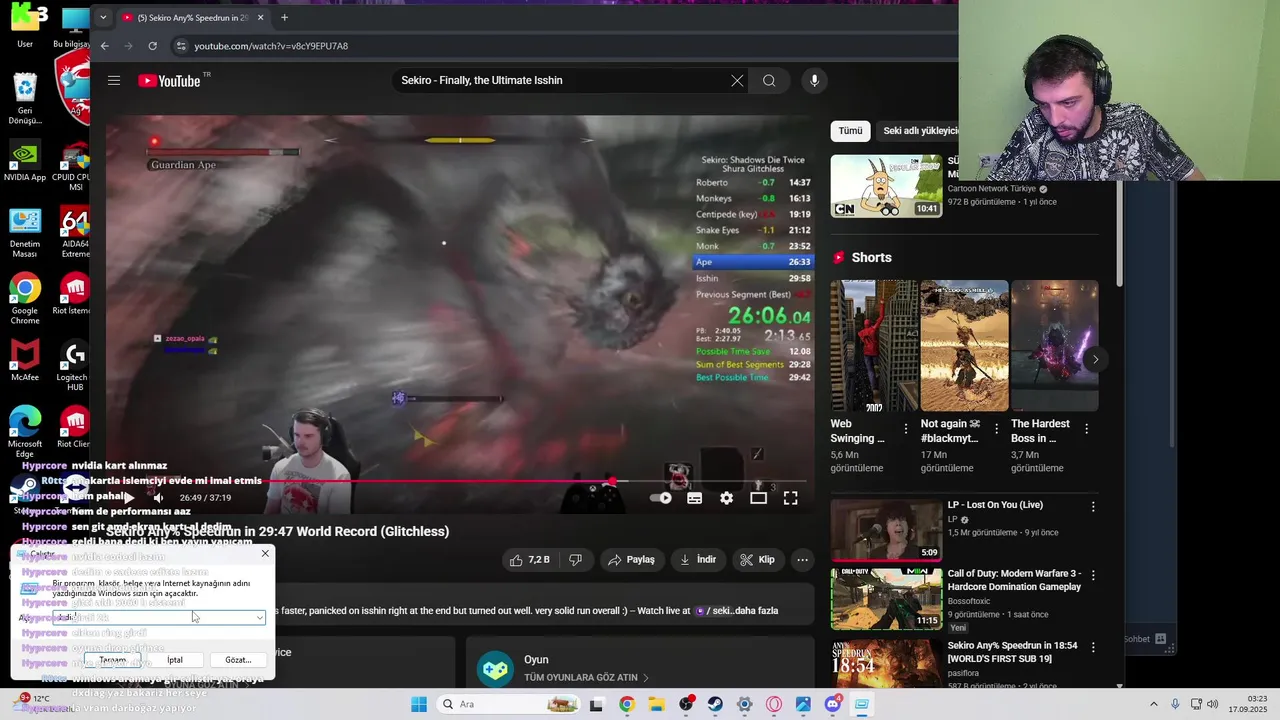1280x720 pixels.
Task: Close the Run dialog with X
Action: (x=265, y=553)
